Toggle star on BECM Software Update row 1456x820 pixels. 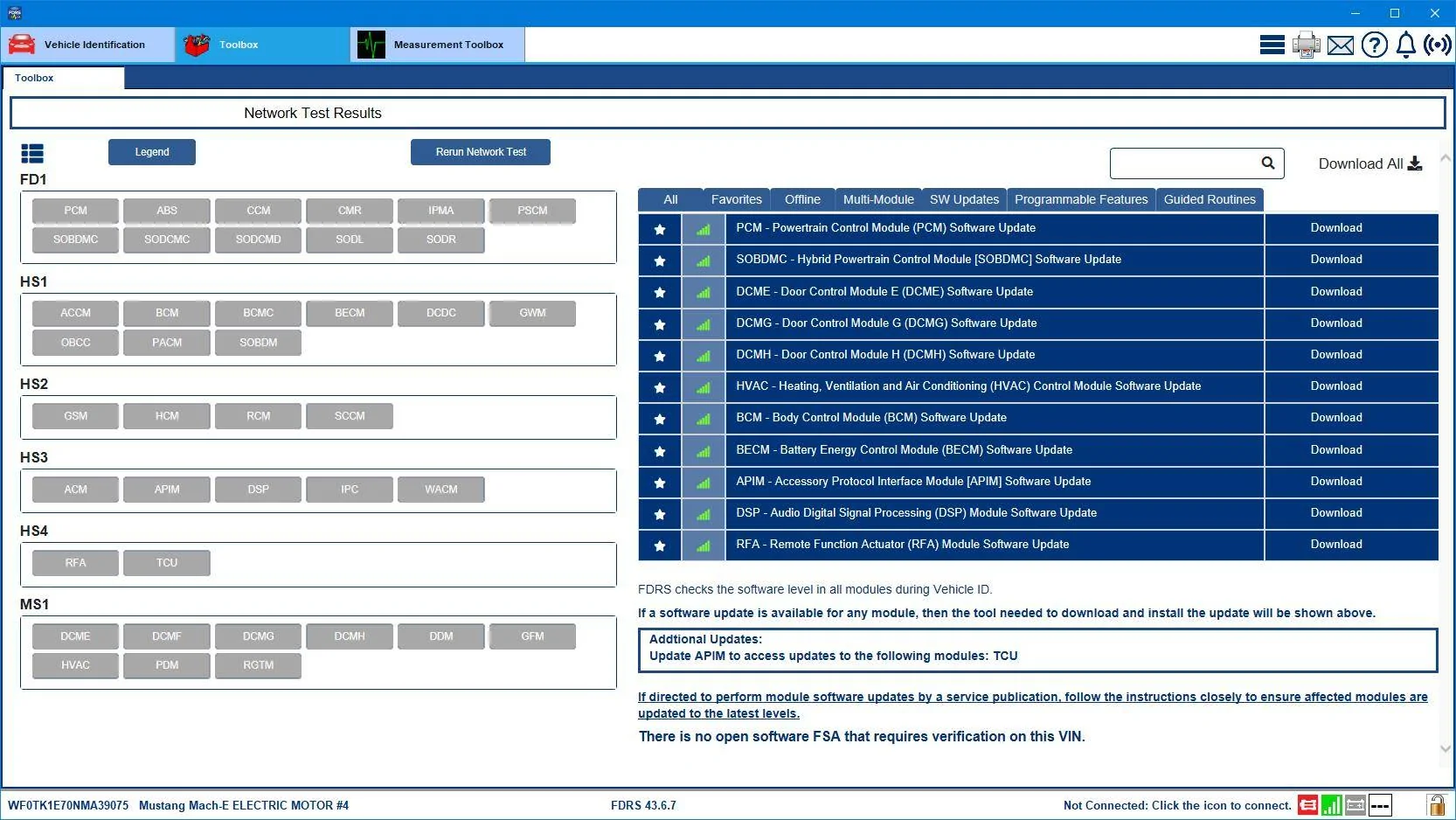[660, 451]
